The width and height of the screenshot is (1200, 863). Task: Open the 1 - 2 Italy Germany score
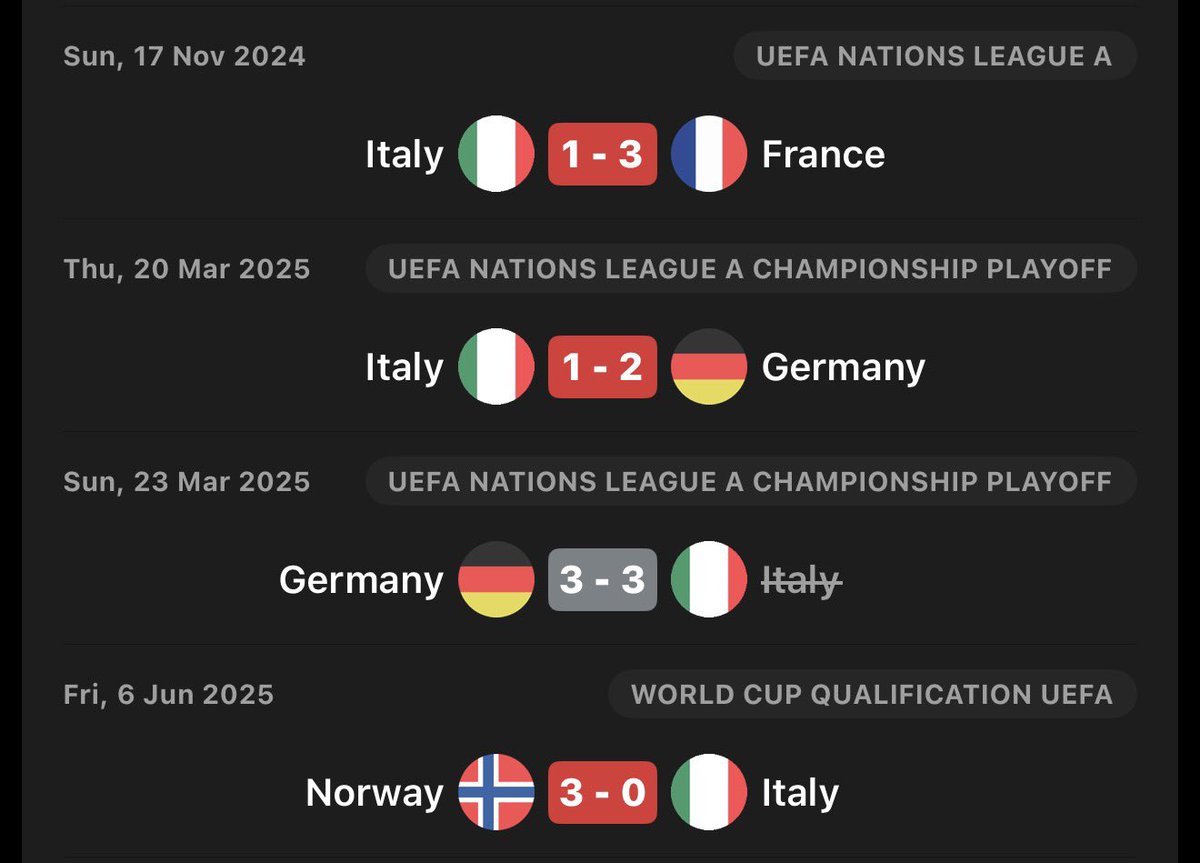coord(602,367)
